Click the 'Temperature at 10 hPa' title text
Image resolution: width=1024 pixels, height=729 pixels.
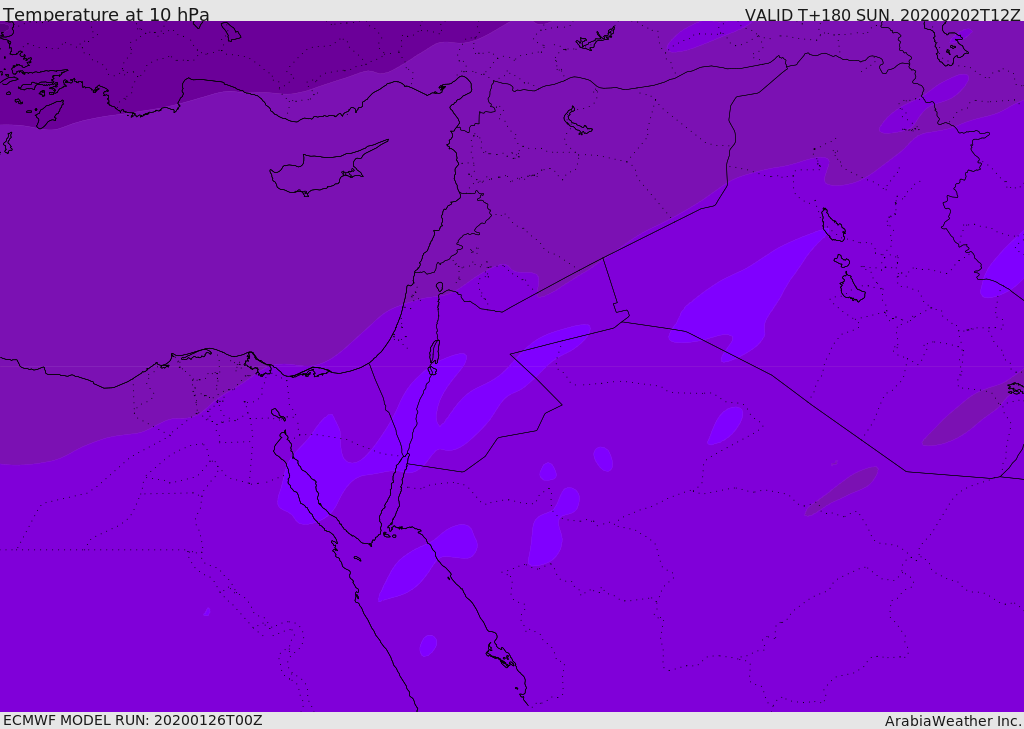(x=106, y=14)
